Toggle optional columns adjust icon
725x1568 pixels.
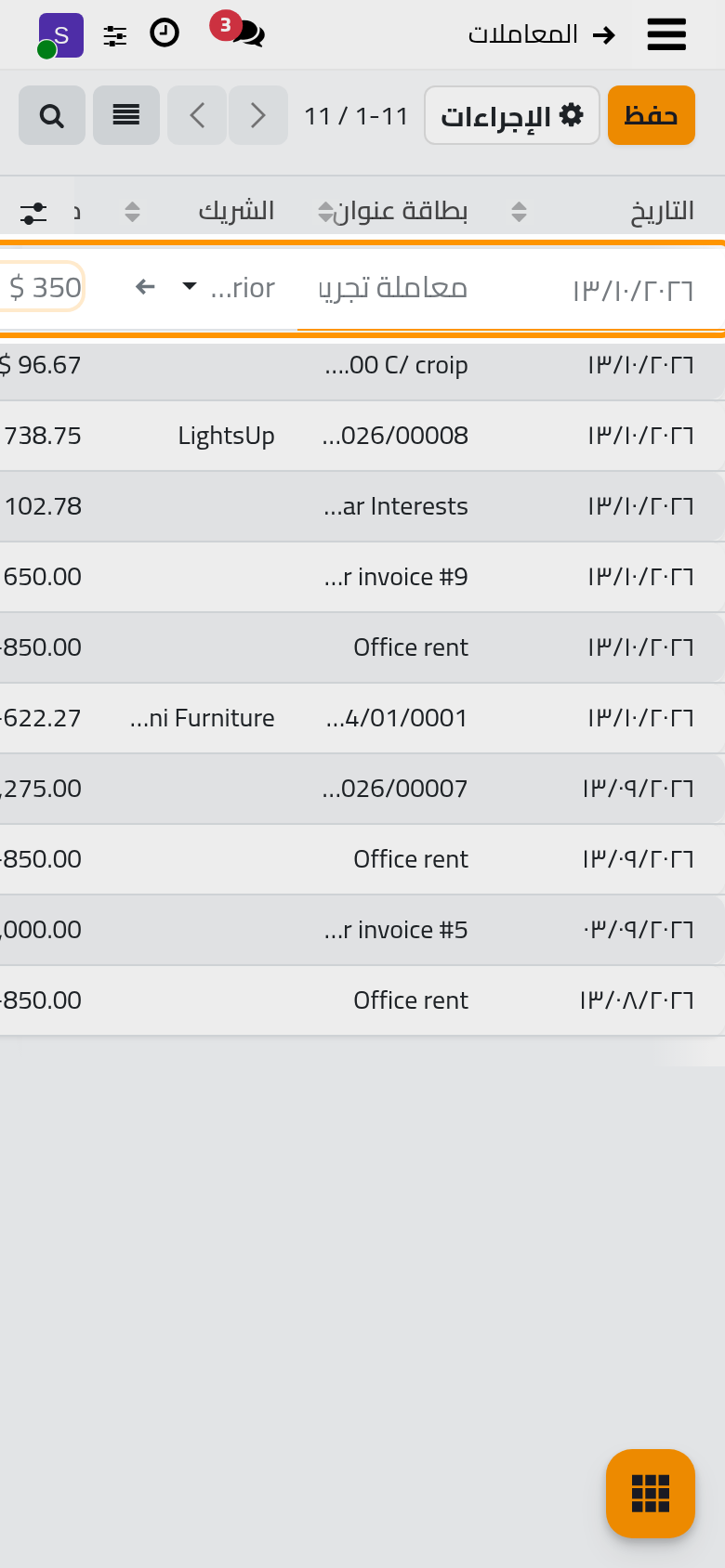coord(33,213)
